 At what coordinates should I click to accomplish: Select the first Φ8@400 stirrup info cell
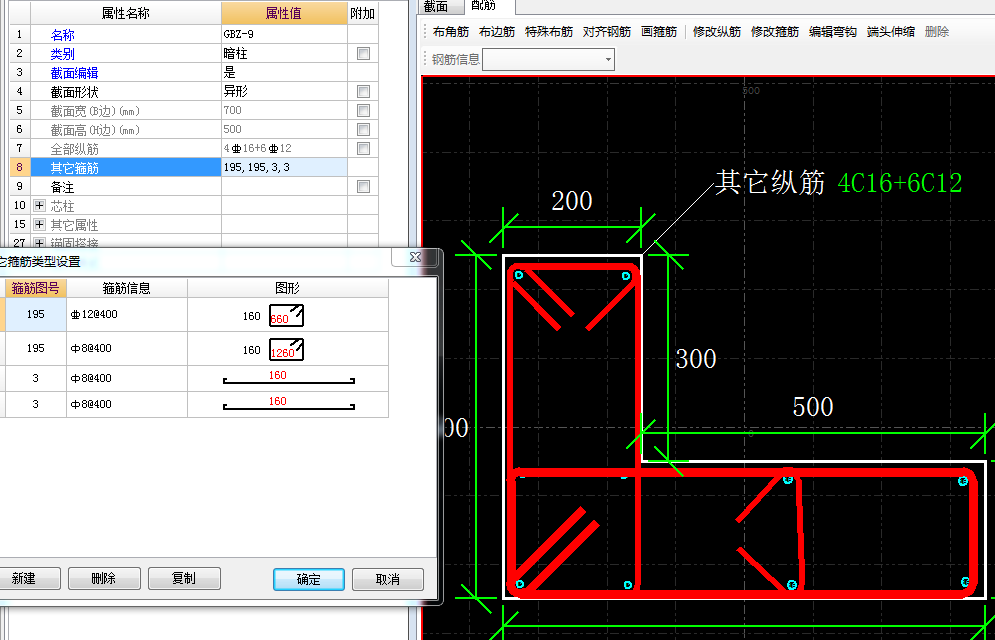[x=127, y=348]
